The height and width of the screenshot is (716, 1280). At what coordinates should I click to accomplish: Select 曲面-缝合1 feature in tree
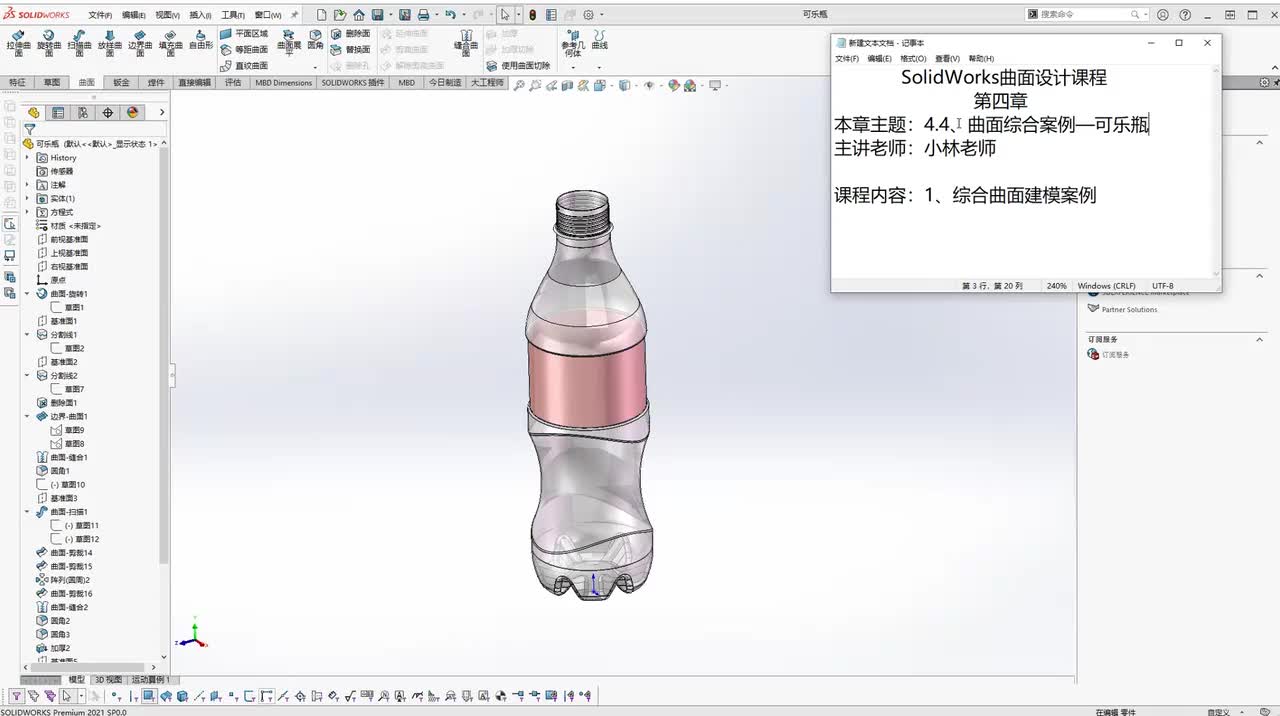[x=62, y=457]
